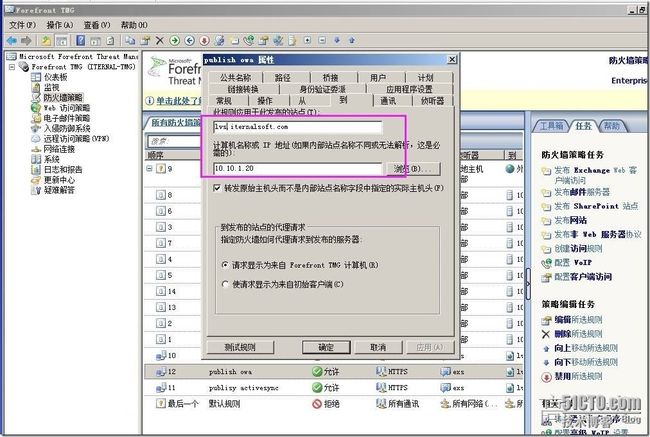The width and height of the screenshot is (650, 437).
Task: Open Web 访问策略 tree node
Action: click(x=66, y=108)
